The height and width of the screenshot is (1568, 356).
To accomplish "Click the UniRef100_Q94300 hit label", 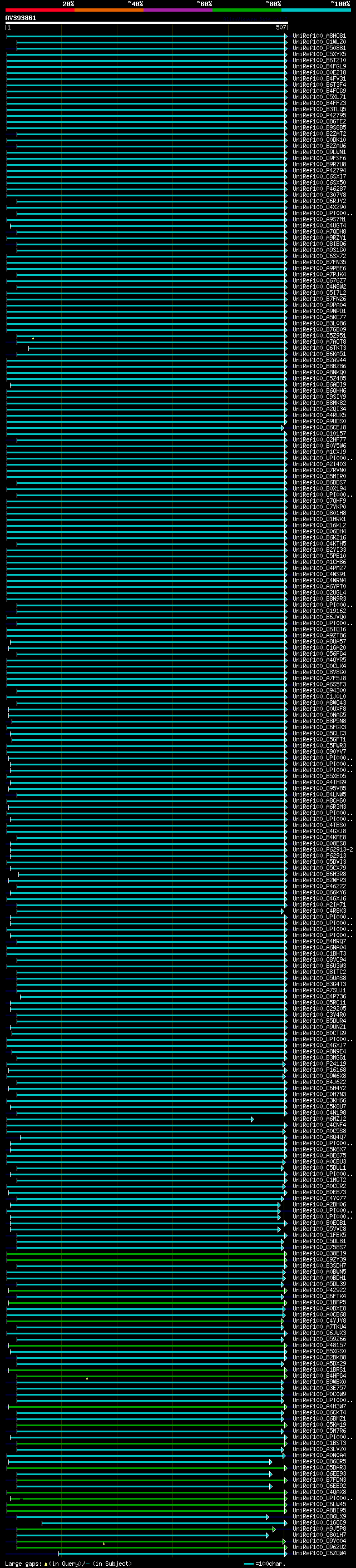I will point(319,690).
